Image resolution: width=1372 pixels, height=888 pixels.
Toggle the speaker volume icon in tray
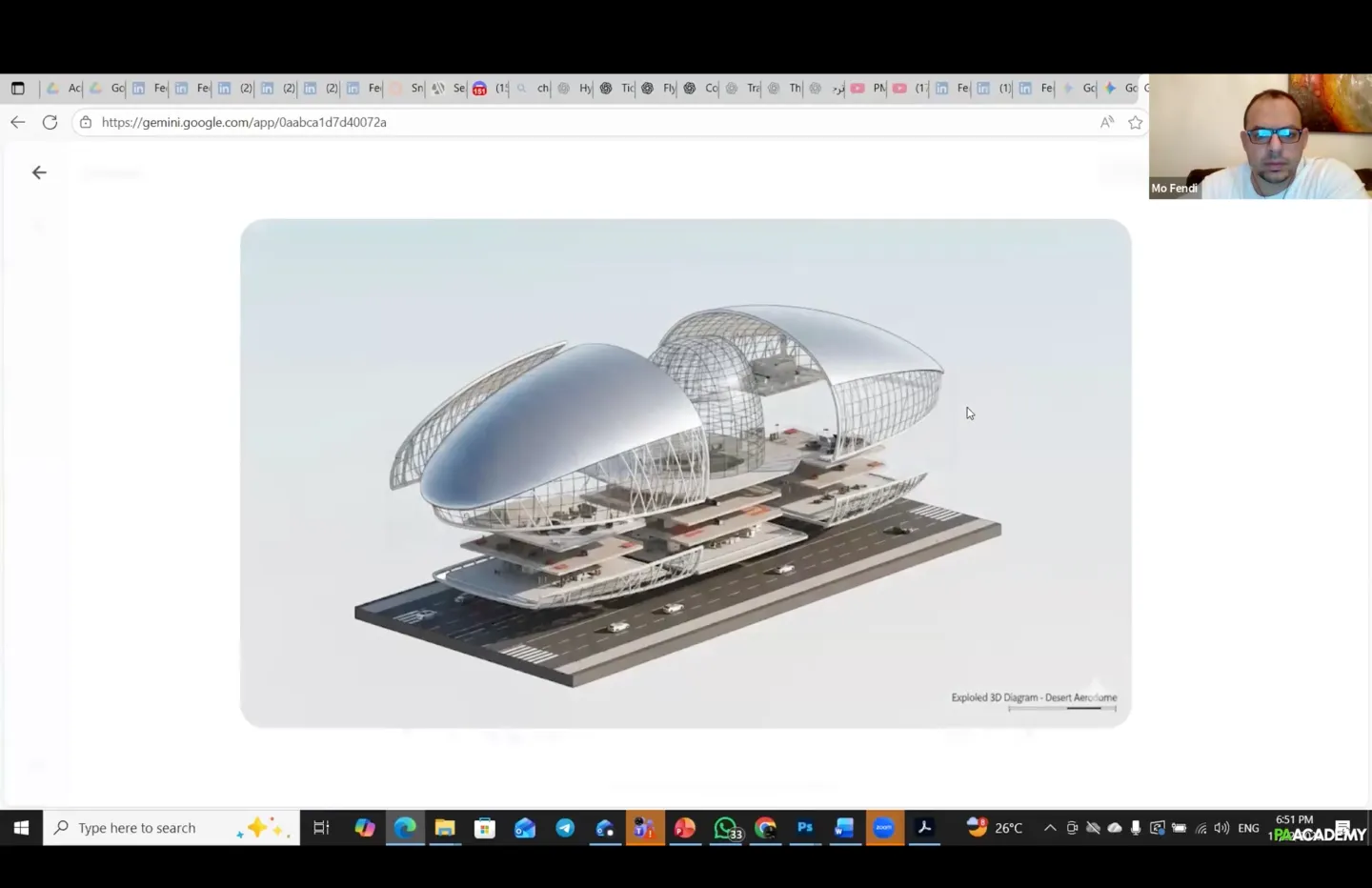[x=1221, y=828]
